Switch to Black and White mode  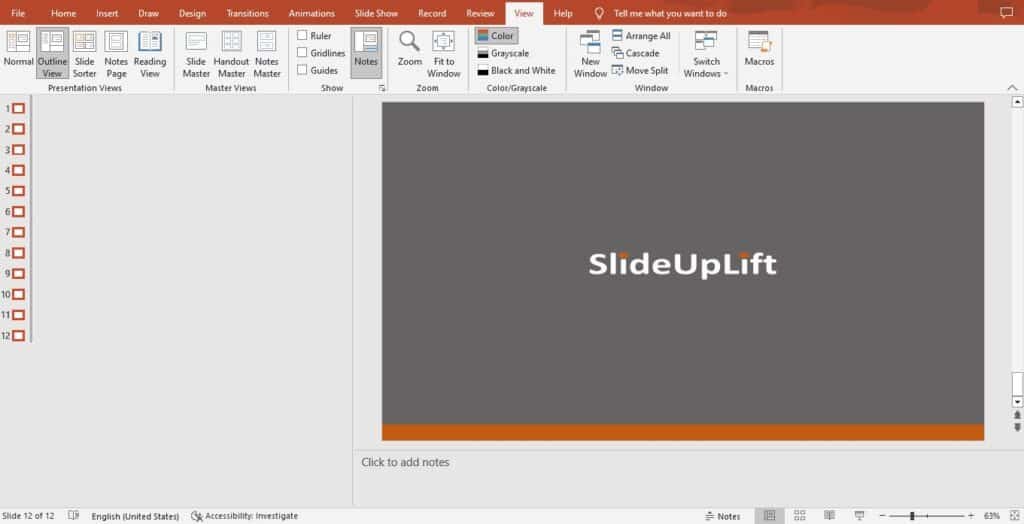click(516, 71)
